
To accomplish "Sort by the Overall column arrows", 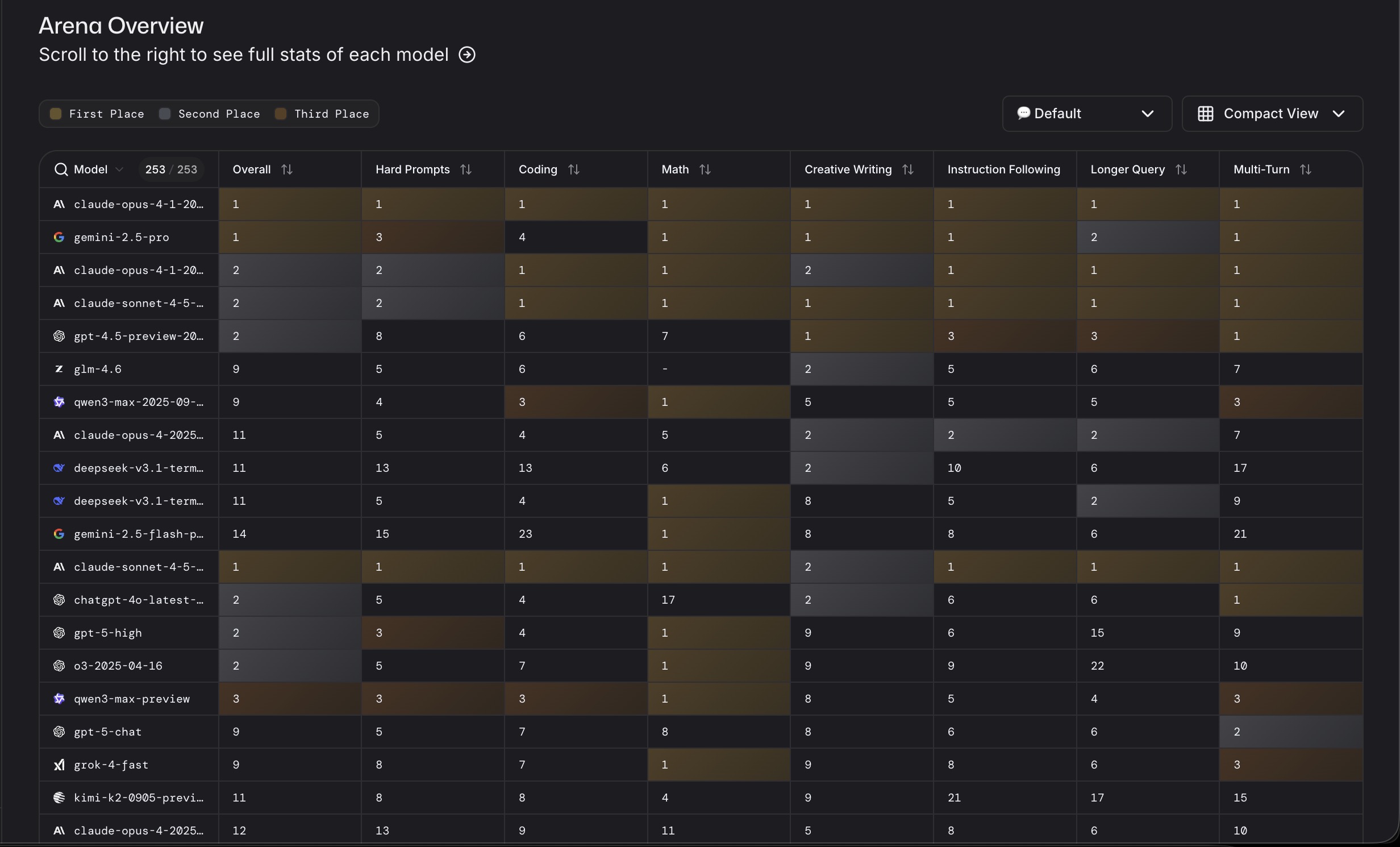I will pos(287,169).
